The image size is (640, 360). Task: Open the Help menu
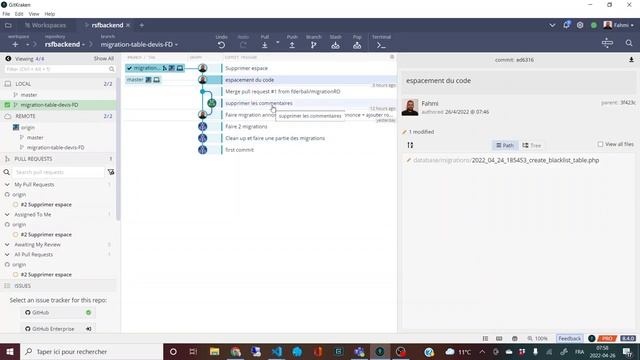50,14
